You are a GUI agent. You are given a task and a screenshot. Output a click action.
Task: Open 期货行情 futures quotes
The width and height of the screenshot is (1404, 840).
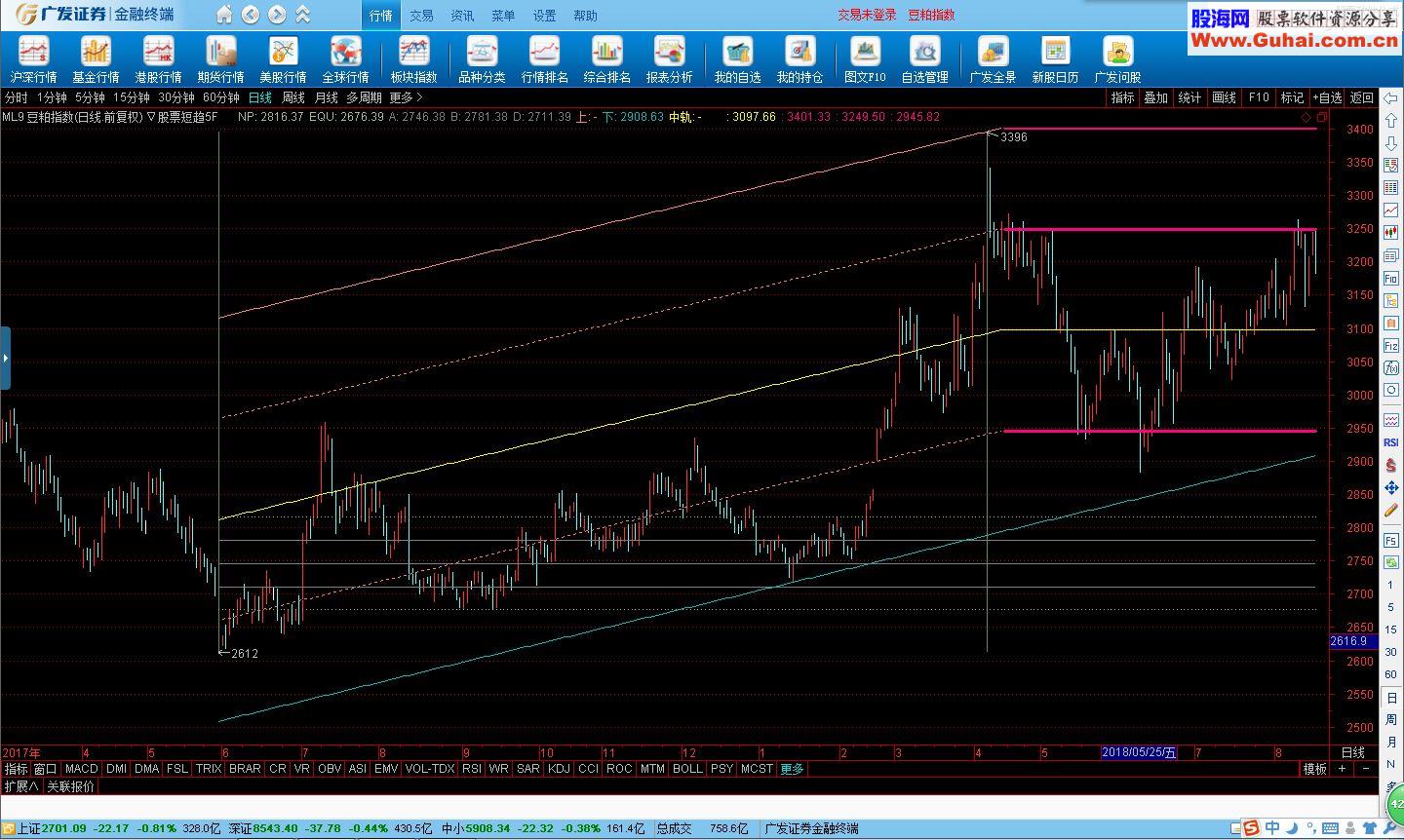coord(220,60)
